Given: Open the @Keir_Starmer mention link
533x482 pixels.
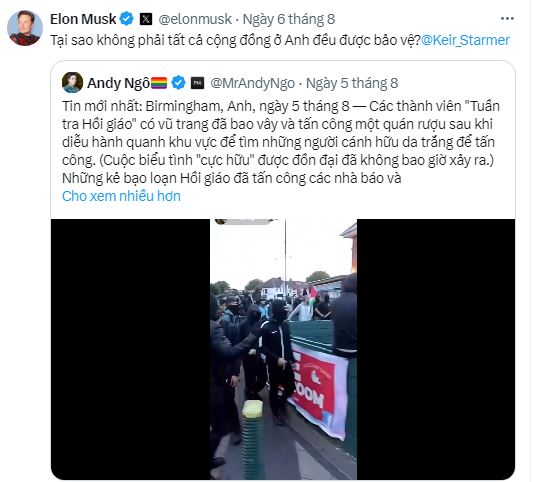Looking at the screenshot, I should pyautogui.click(x=465, y=40).
